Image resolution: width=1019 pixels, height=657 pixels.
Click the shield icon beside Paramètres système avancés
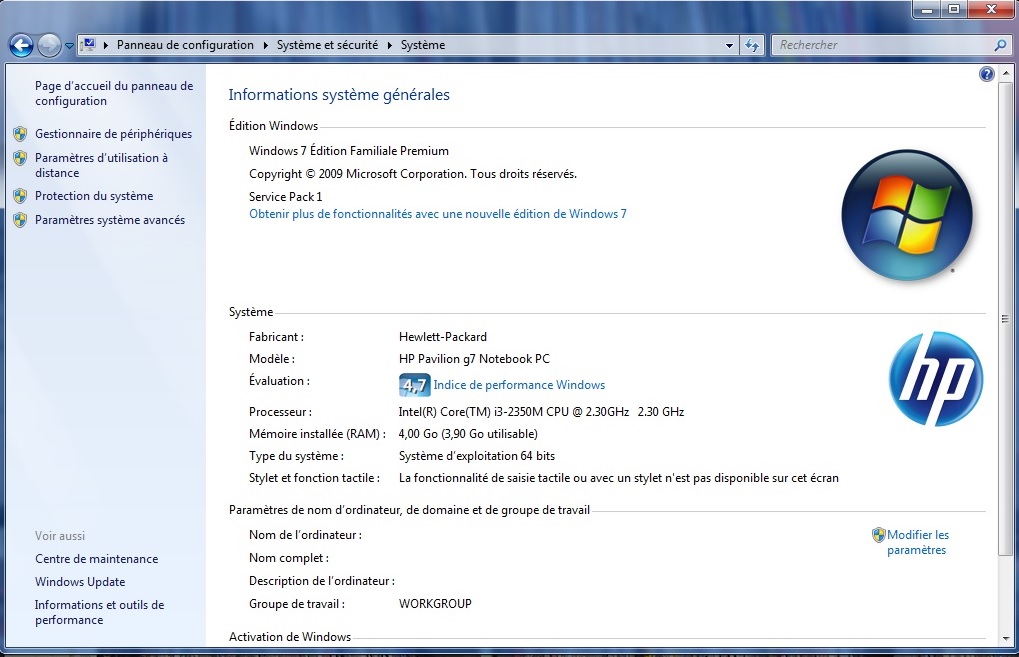[20, 220]
